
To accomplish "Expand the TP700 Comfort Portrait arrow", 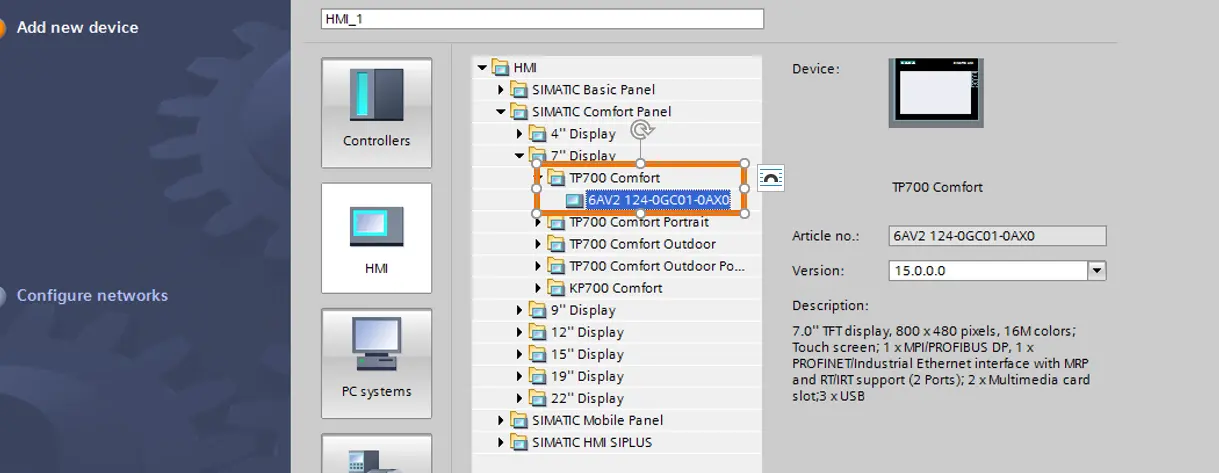I will 538,222.
